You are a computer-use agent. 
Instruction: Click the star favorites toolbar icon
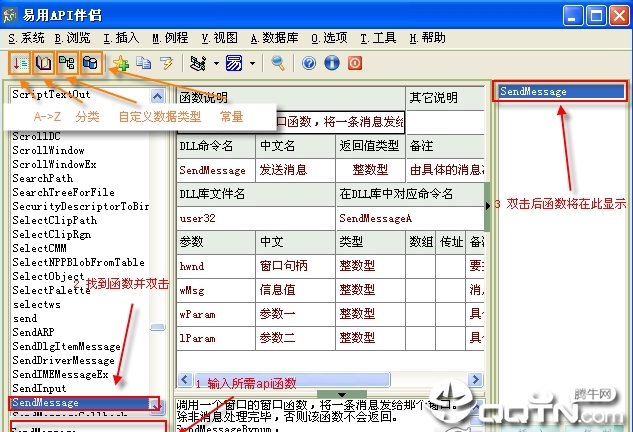click(120, 63)
